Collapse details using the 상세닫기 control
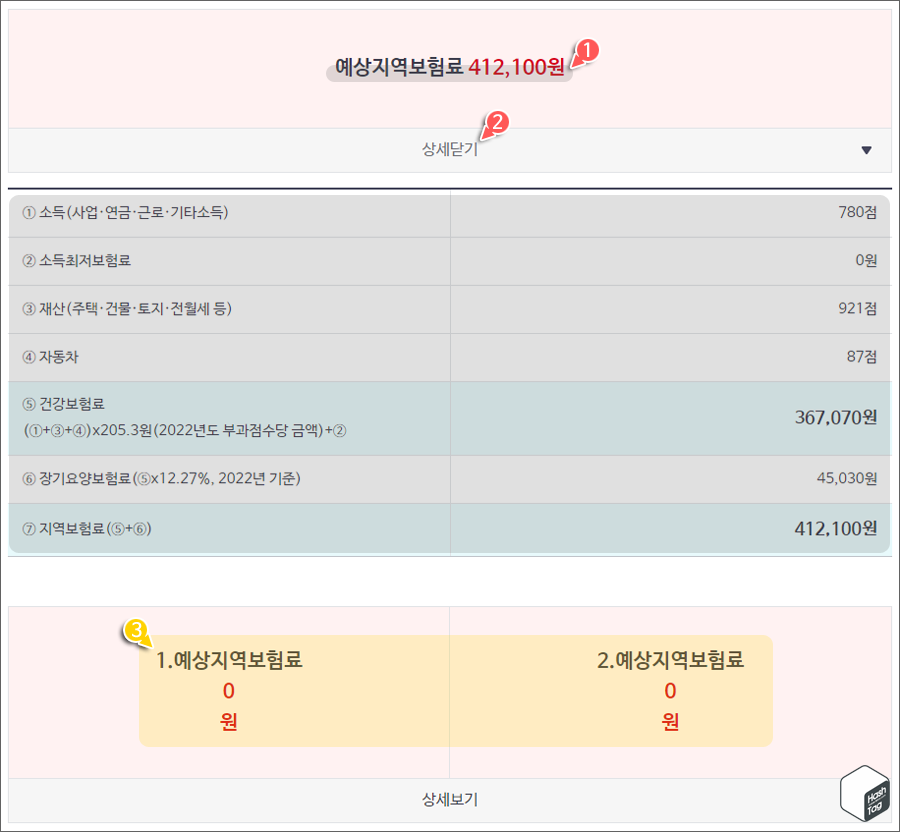900x832 pixels. click(450, 150)
